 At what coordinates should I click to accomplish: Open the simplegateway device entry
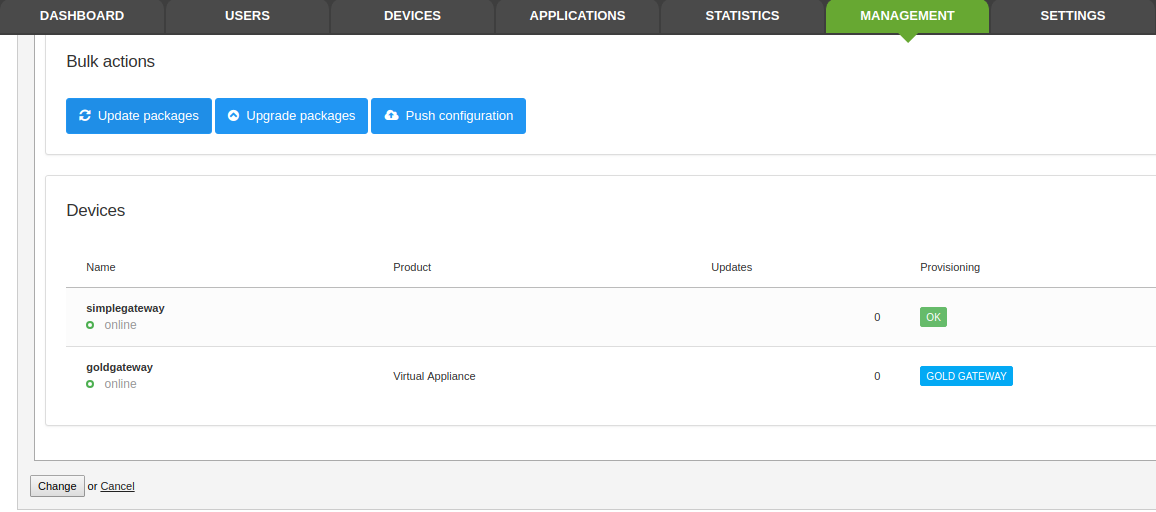125,308
